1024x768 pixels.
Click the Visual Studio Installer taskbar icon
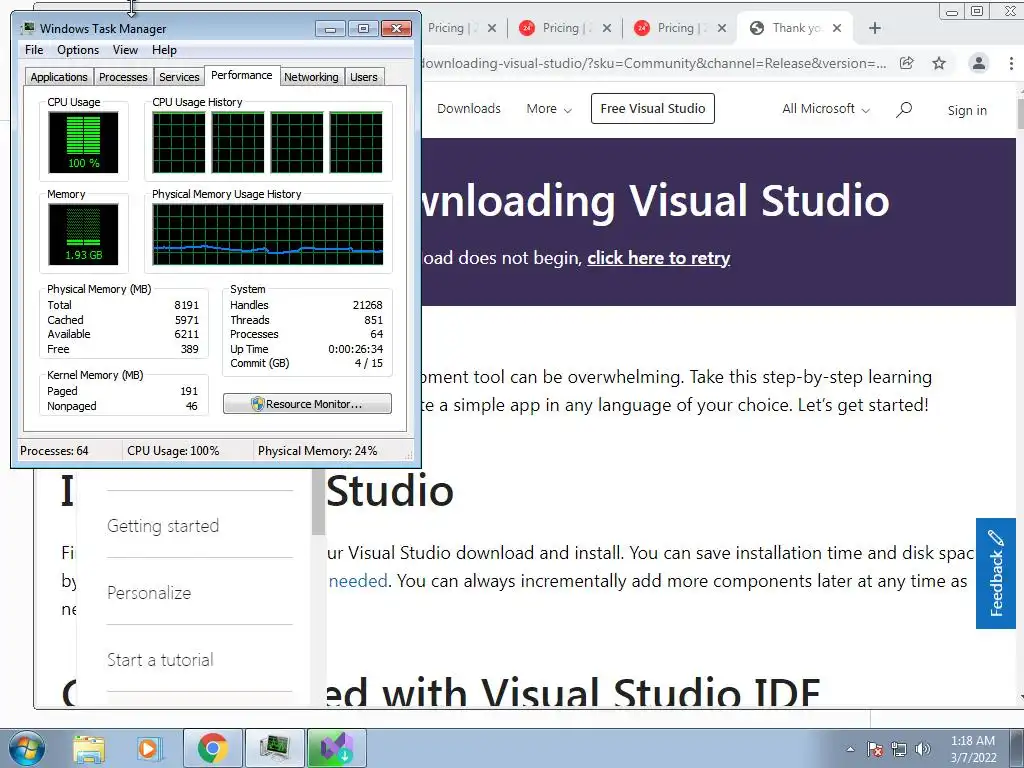[336, 748]
